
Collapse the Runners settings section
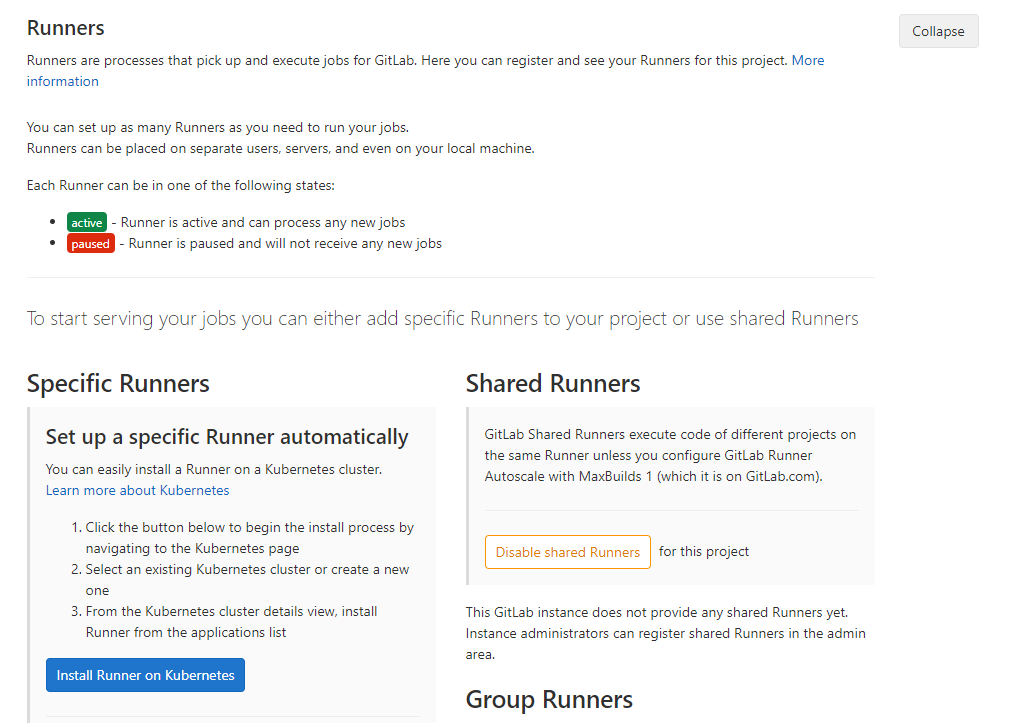click(x=937, y=31)
